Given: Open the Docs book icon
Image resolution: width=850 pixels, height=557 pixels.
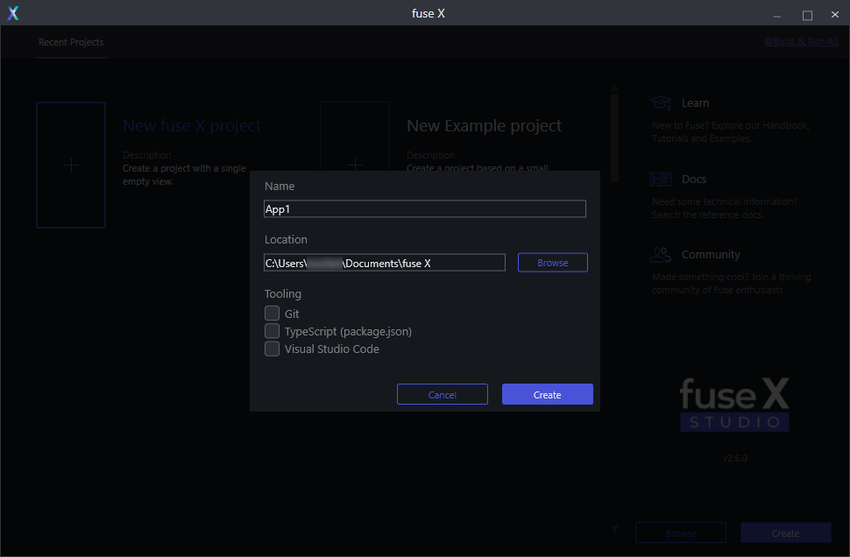Looking at the screenshot, I should point(660,179).
